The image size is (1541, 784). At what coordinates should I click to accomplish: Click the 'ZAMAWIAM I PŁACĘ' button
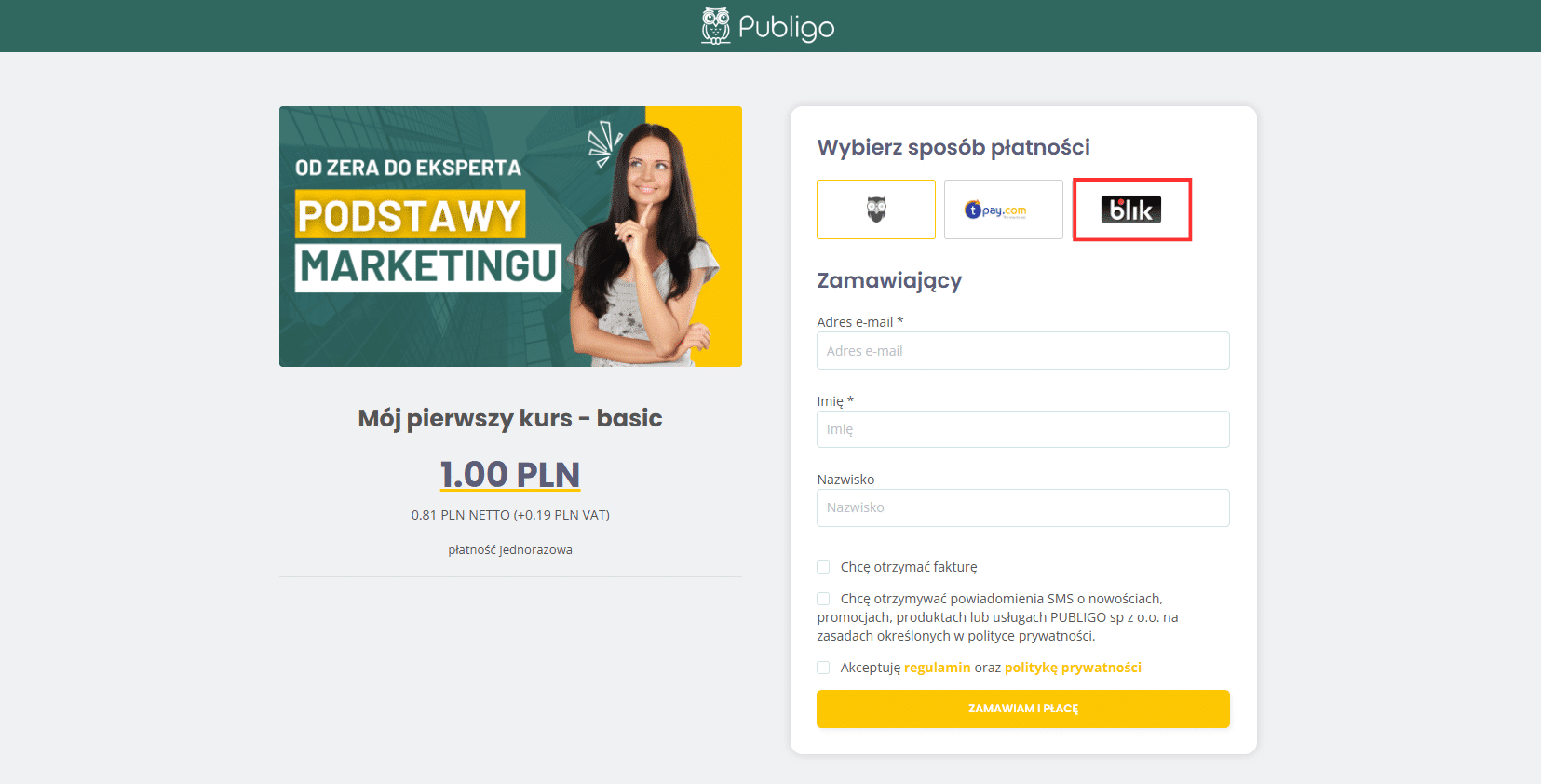[1023, 709]
